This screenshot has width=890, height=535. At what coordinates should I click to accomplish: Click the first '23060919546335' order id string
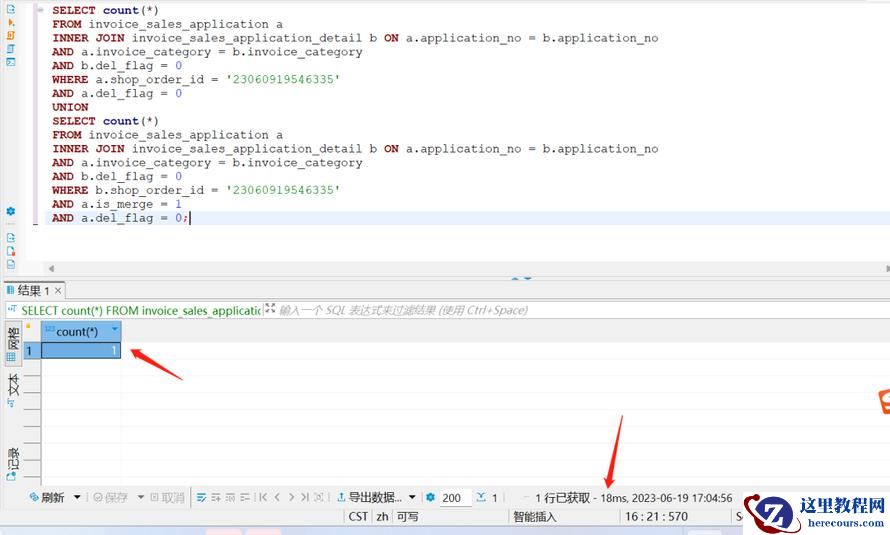283,79
